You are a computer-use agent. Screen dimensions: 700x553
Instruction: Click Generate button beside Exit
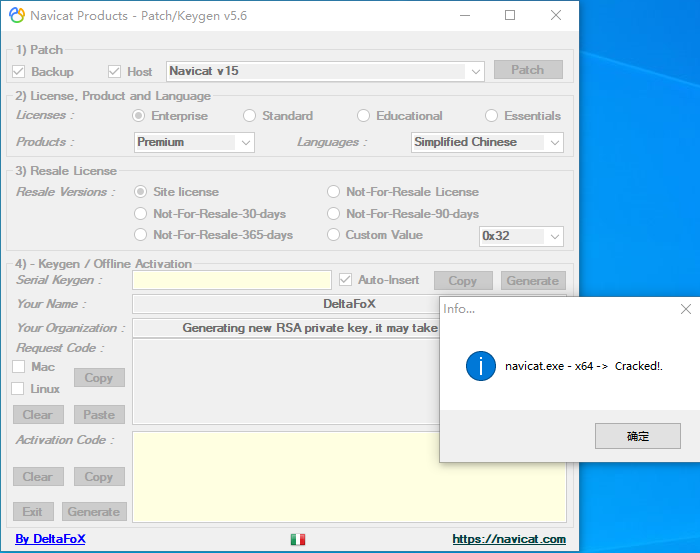[x=94, y=511]
